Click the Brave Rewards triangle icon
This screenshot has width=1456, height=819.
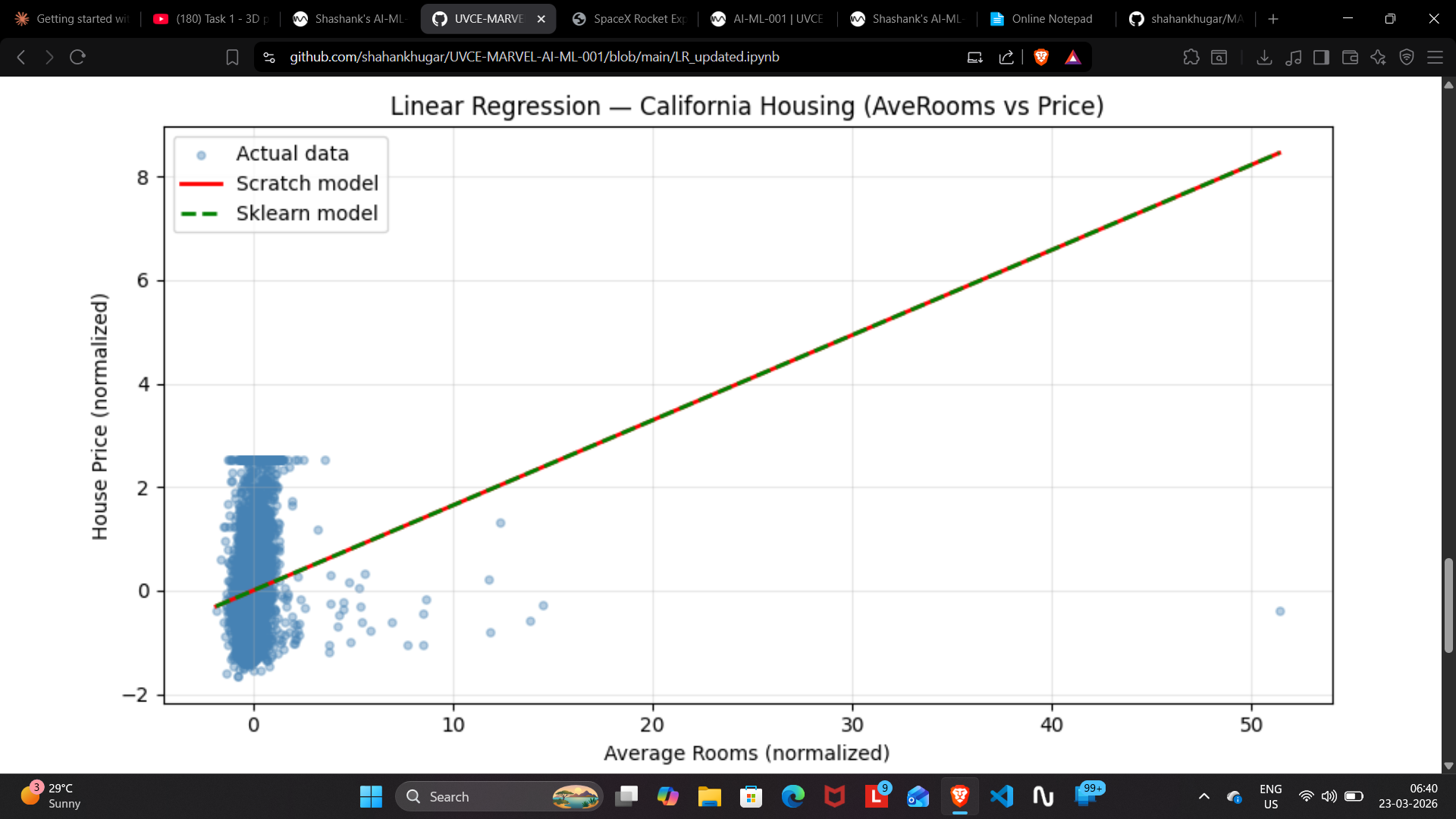pos(1072,57)
